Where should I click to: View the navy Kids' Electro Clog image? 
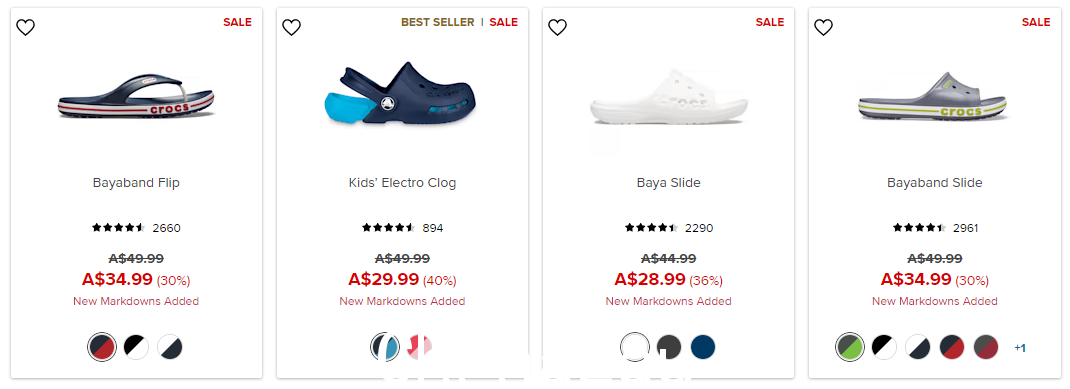(x=400, y=92)
